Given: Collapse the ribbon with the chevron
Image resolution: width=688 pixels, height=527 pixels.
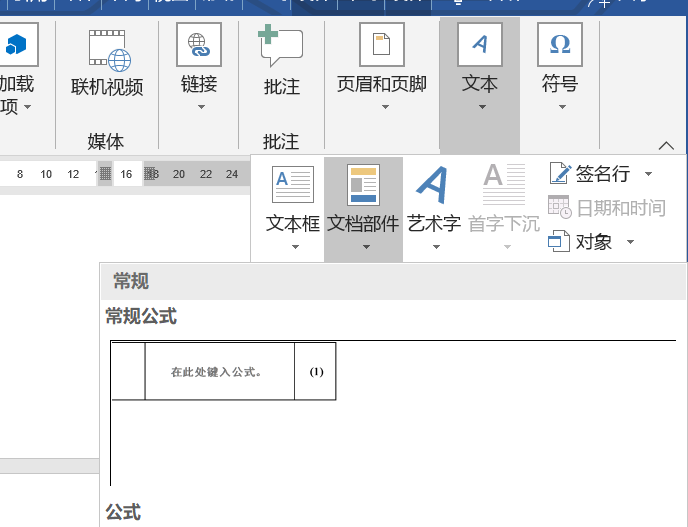Looking at the screenshot, I should (x=666, y=145).
